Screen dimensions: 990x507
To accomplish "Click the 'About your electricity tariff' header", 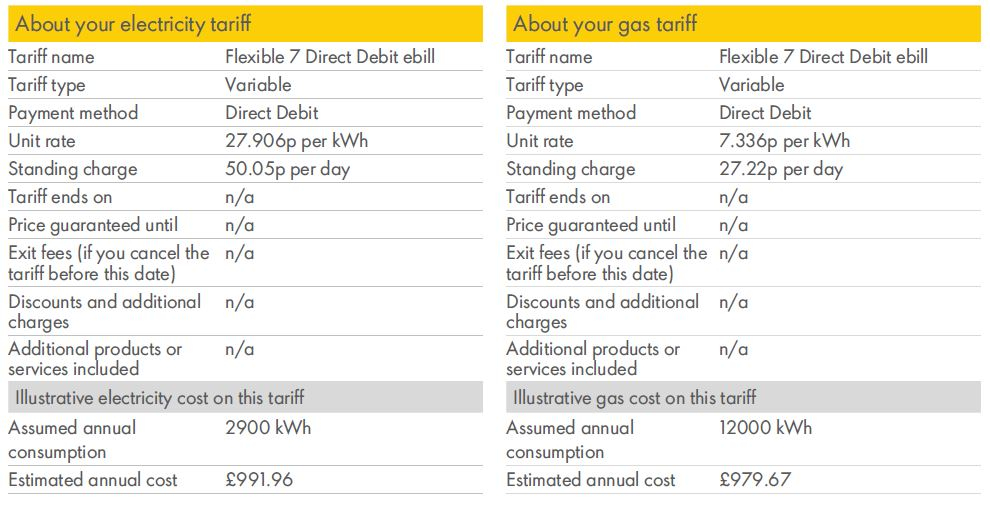I will coord(245,24).
